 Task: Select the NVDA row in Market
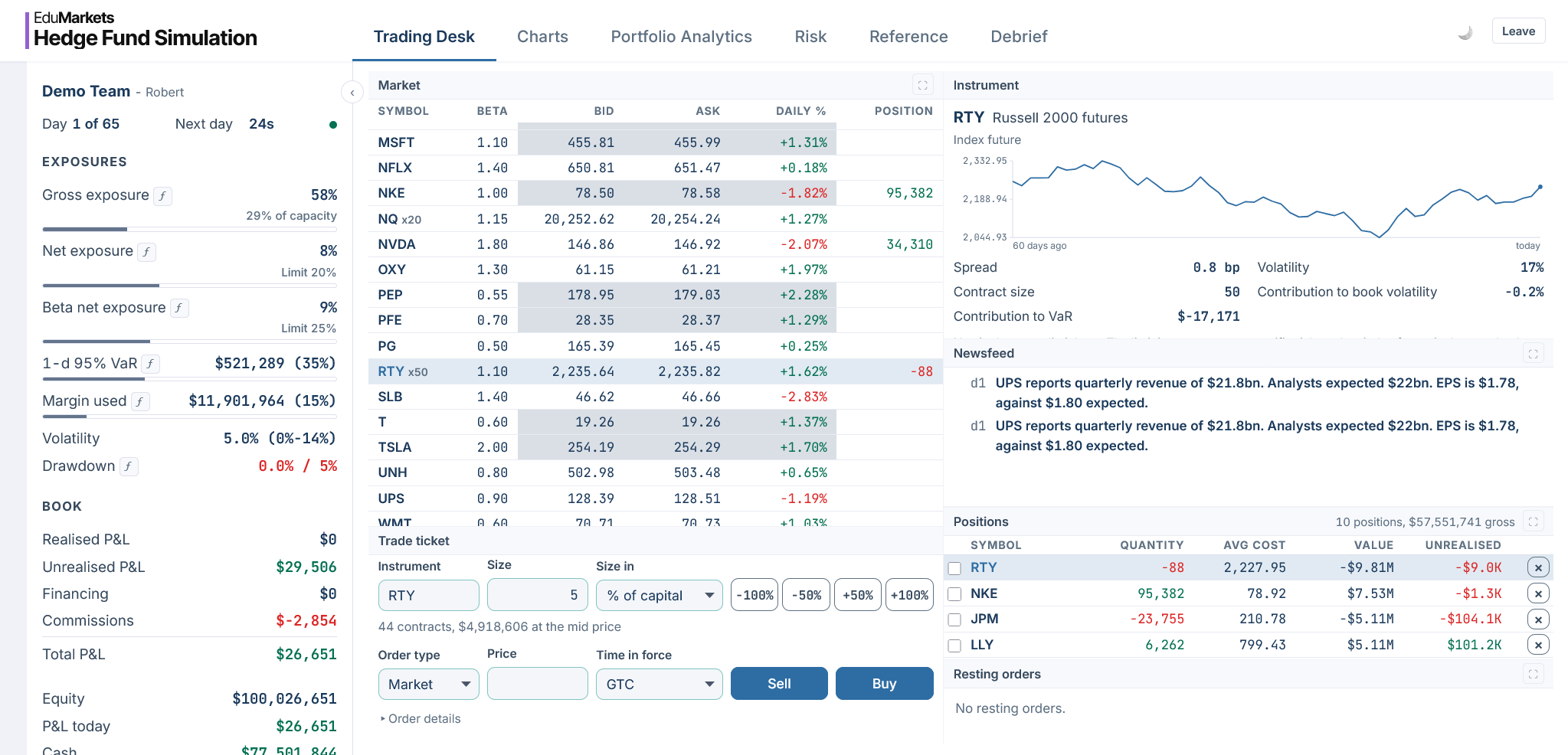click(655, 244)
